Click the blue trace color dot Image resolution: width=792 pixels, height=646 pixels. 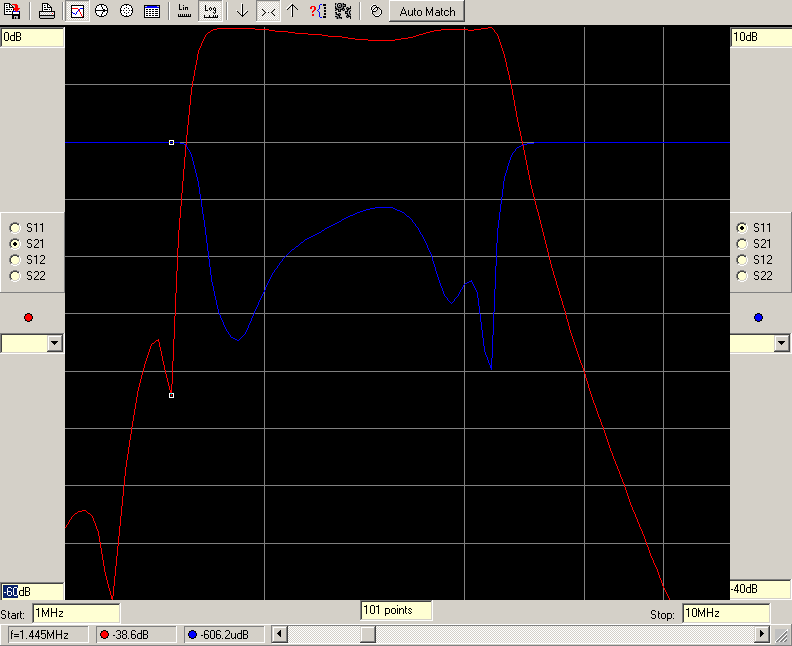click(x=758, y=318)
